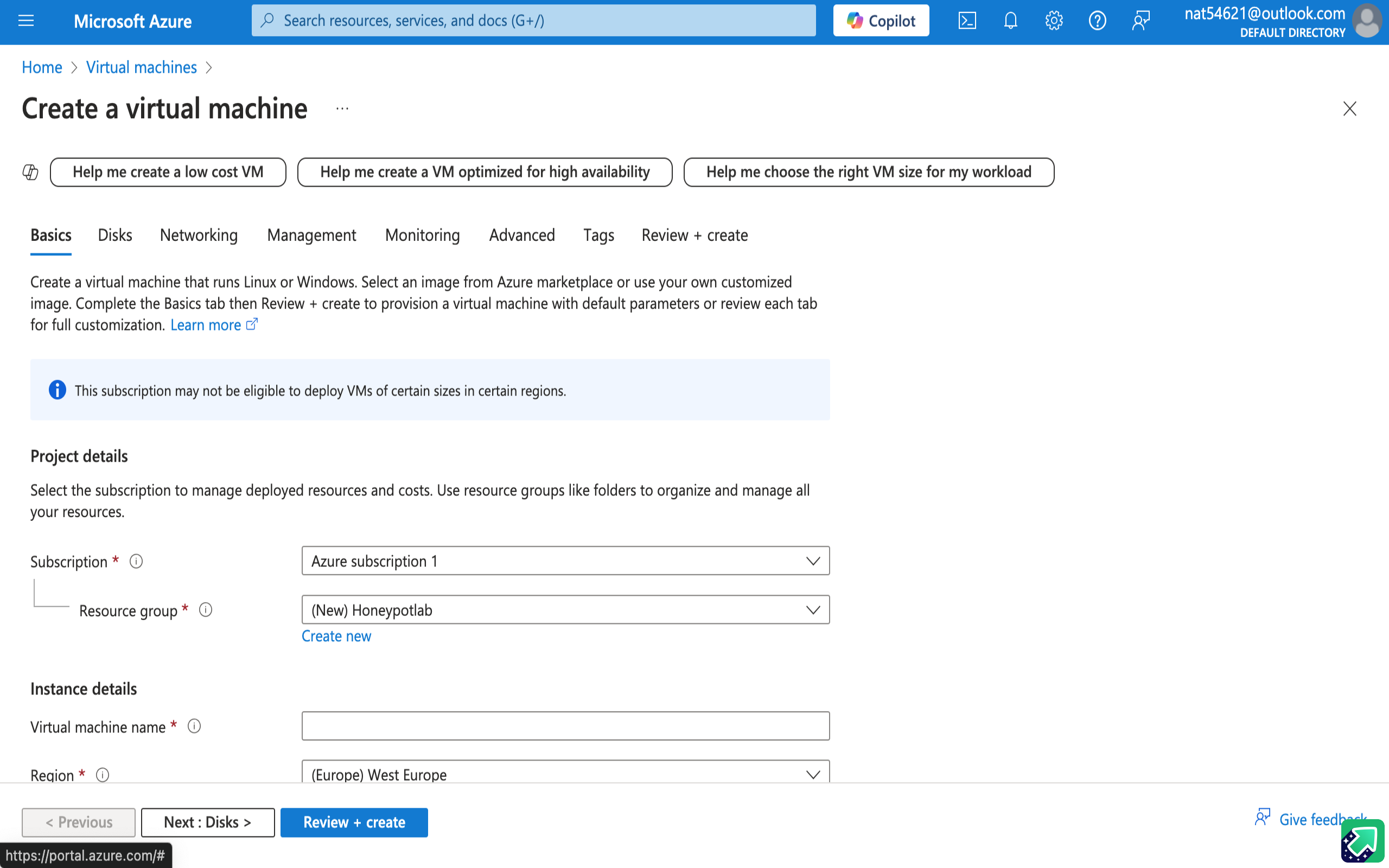
Task: Click Help me create a low cost VM
Action: tap(168, 172)
